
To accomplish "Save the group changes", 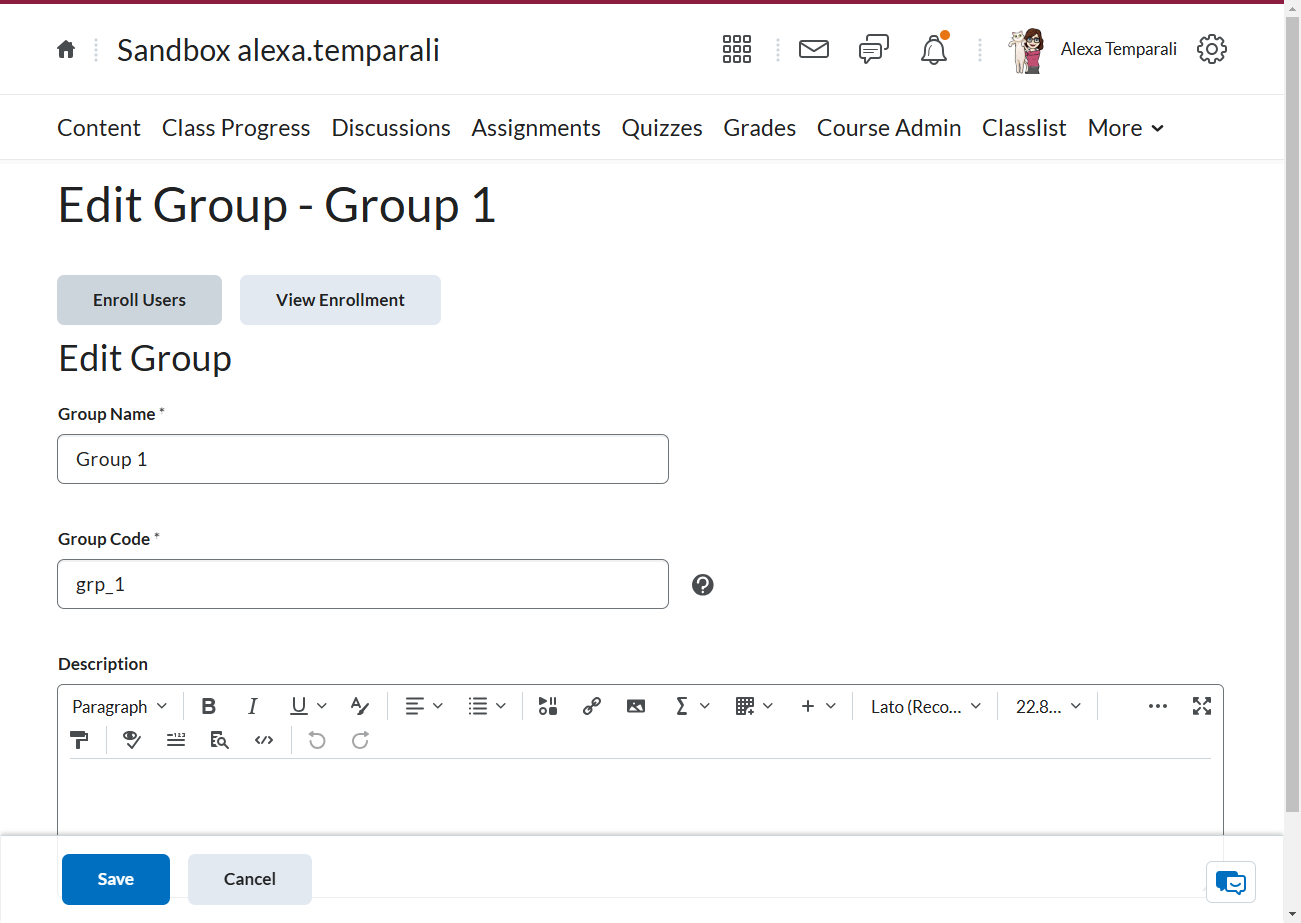I will (x=116, y=879).
